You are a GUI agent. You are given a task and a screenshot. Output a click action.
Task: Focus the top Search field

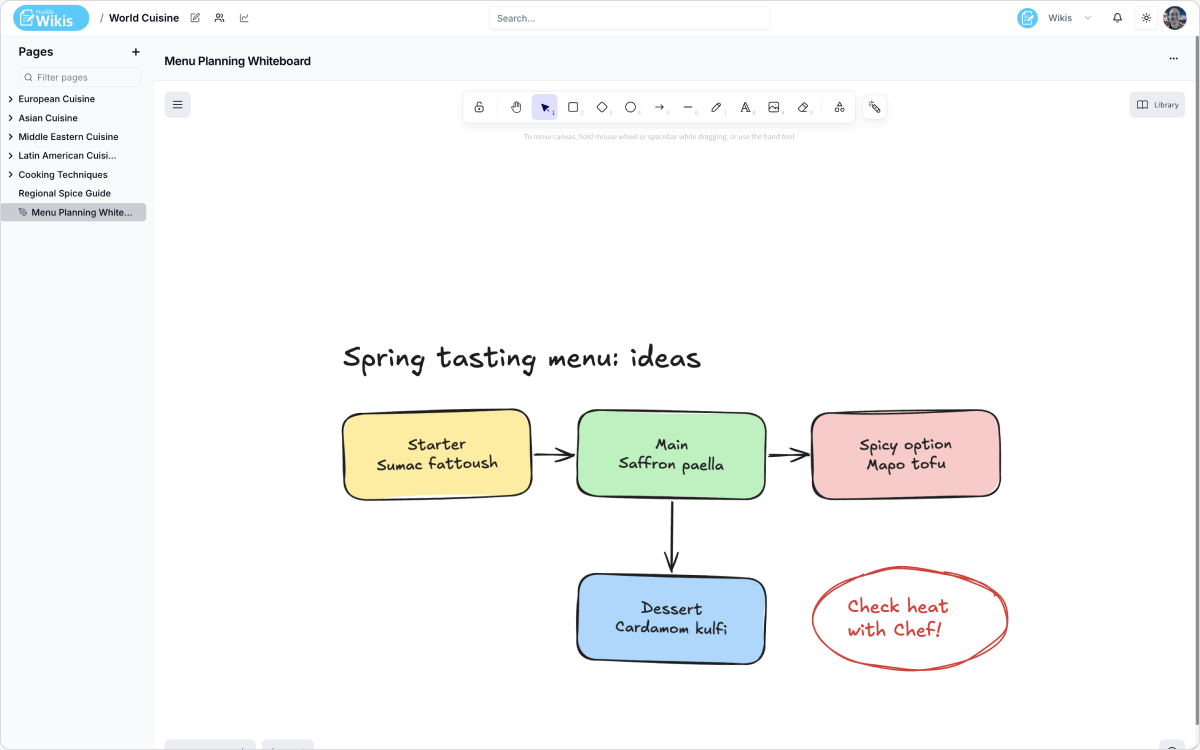[629, 18]
